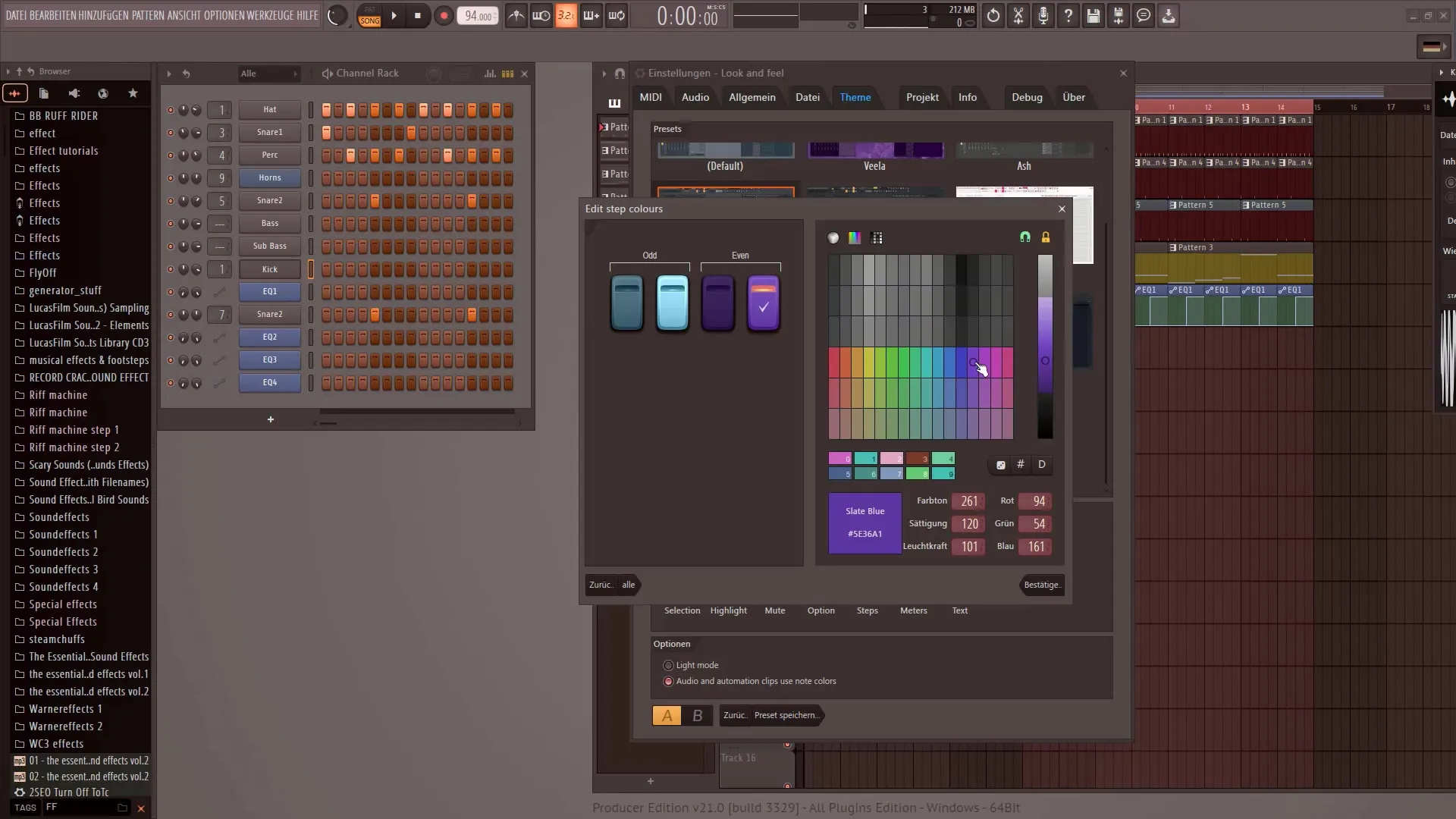Click the loop recording icon

pyautogui.click(x=617, y=16)
